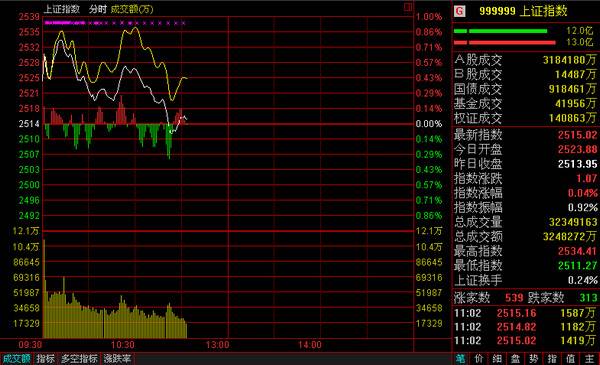This screenshot has width=600, height=365.
Task: Select the tick row with volume 1419万
Action: point(525,341)
